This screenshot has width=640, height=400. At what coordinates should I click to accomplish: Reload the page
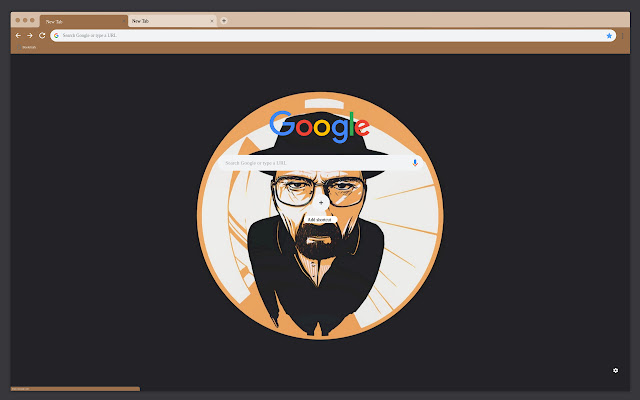pos(42,36)
